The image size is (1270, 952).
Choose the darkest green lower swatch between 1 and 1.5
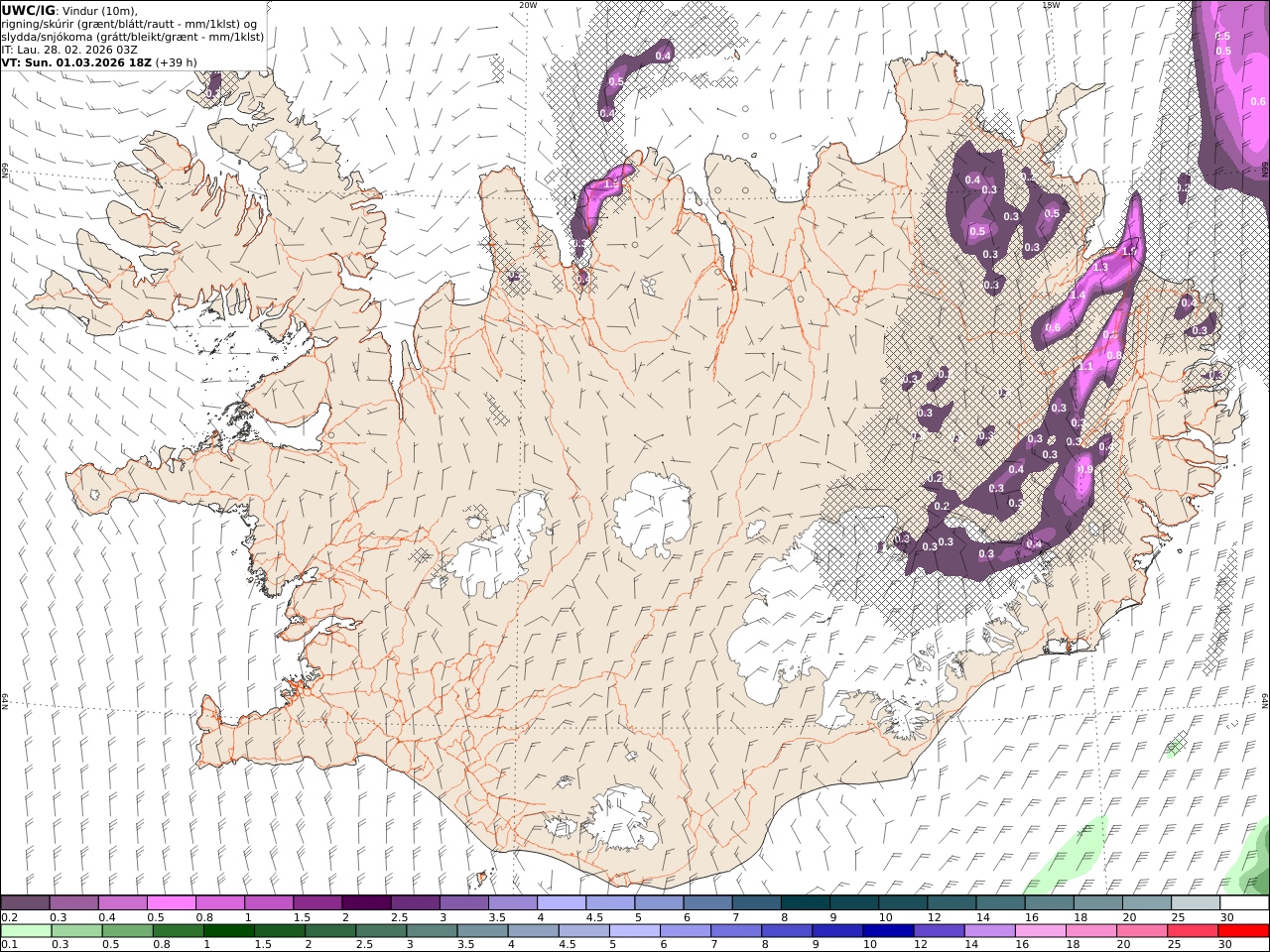point(229,930)
